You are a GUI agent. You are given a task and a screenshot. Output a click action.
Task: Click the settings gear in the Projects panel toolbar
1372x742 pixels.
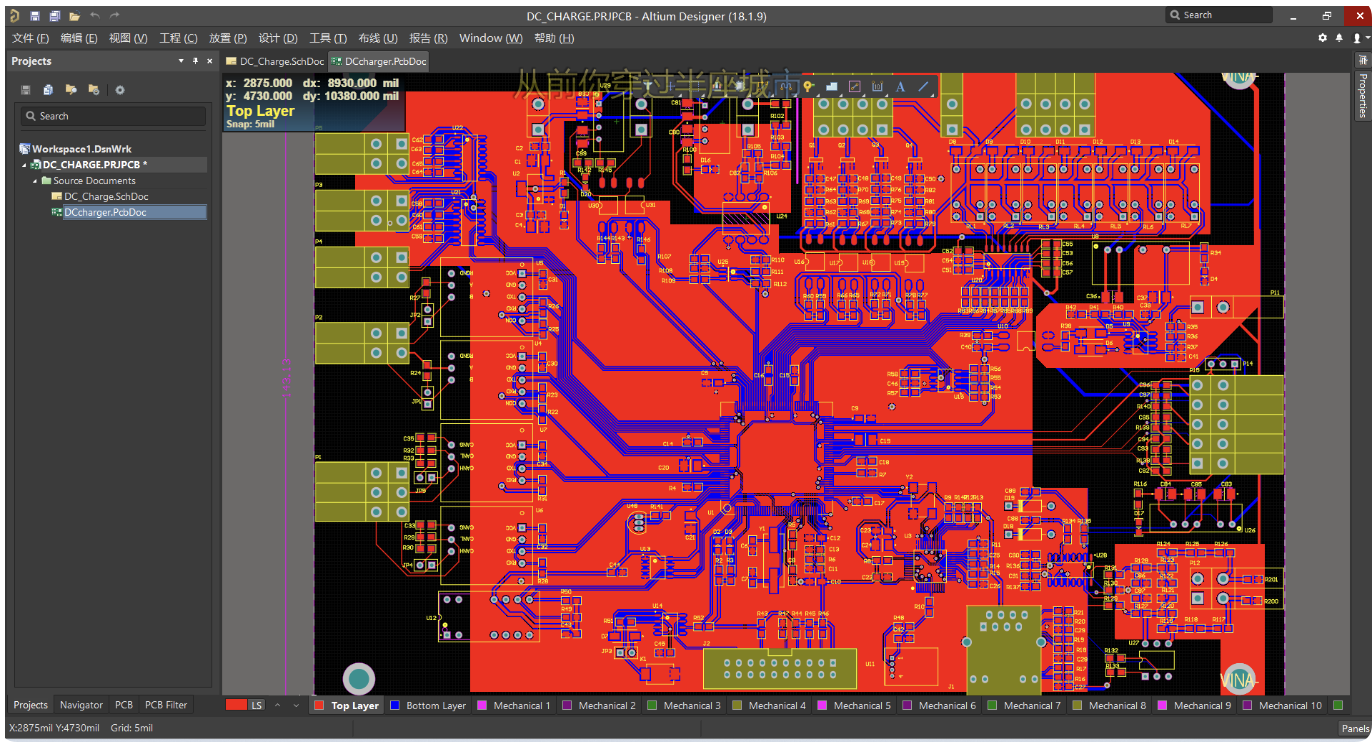[120, 90]
